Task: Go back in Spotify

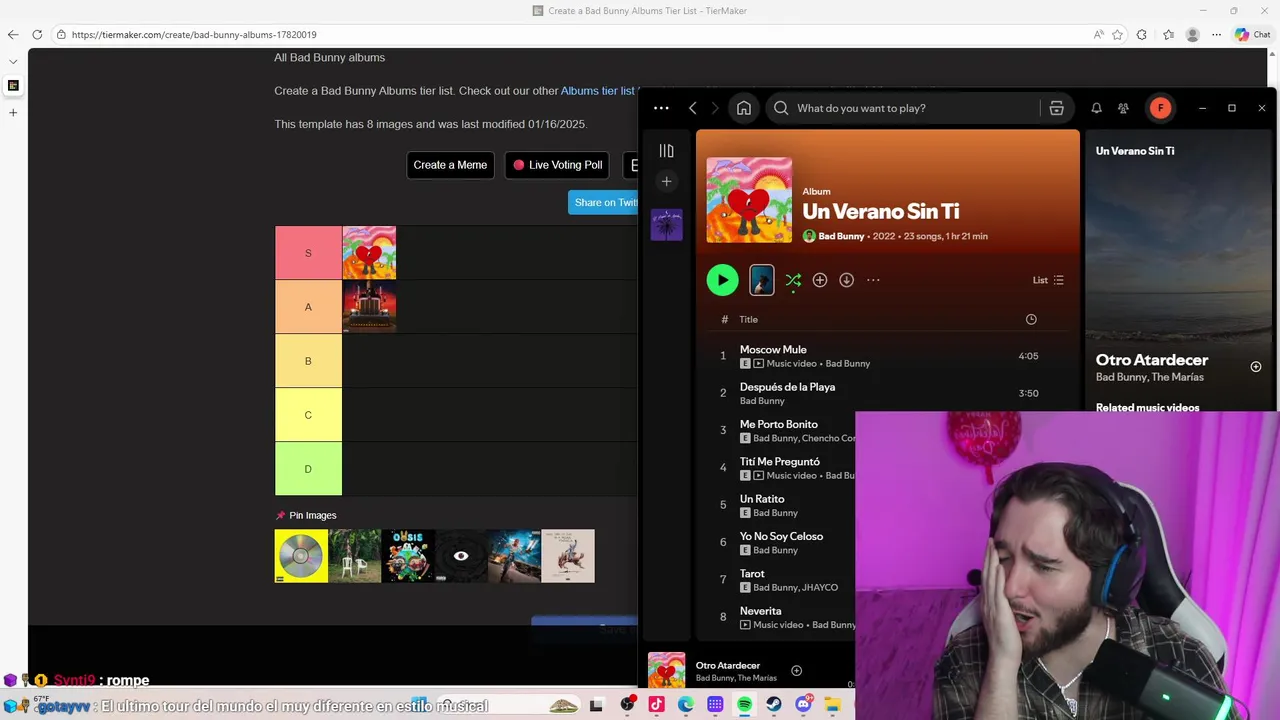Action: 692,108
